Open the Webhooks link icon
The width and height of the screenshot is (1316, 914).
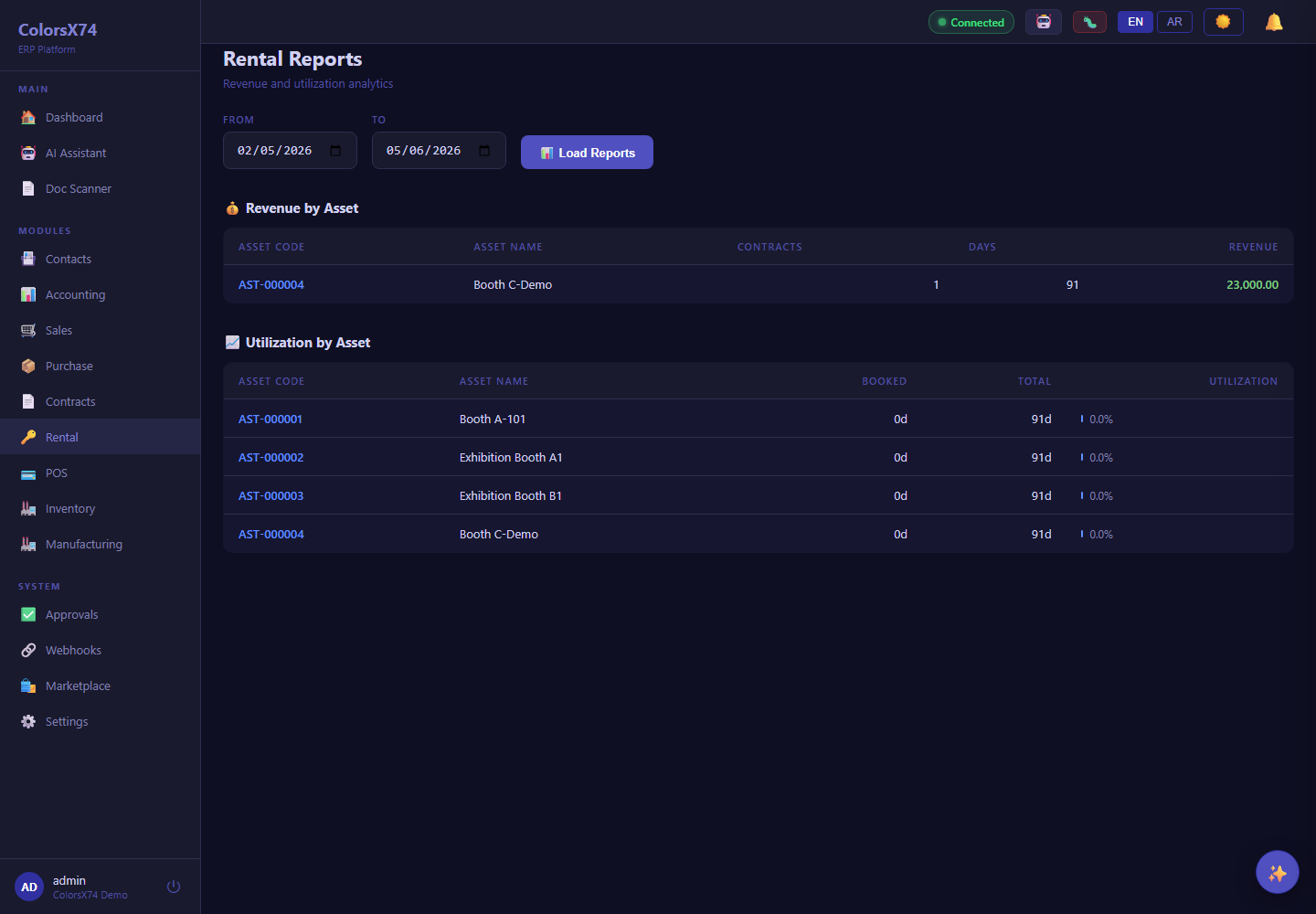[28, 651]
